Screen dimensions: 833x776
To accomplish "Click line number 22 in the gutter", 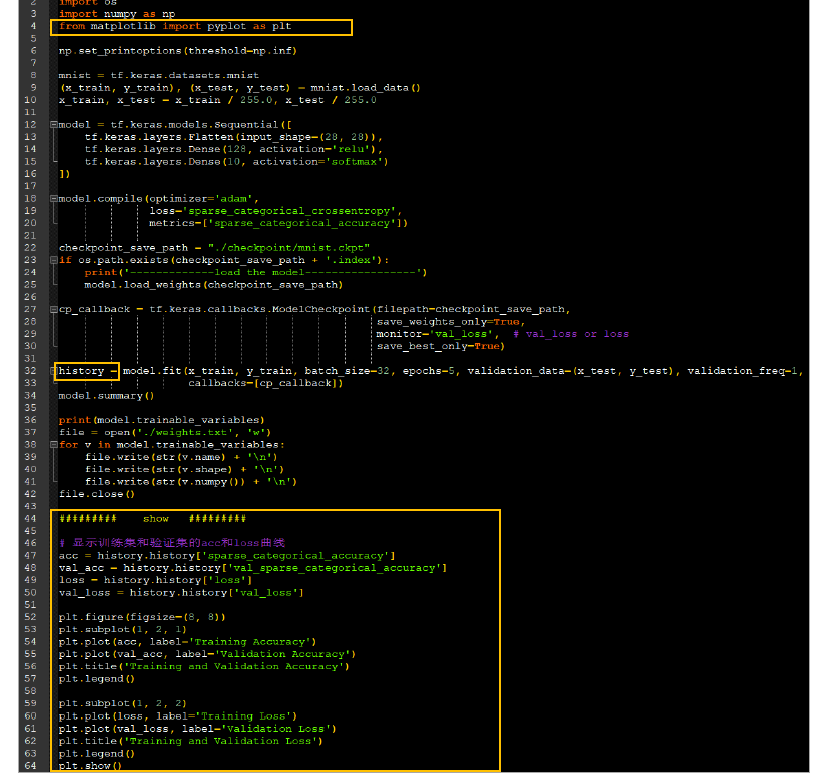I will 30,248.
